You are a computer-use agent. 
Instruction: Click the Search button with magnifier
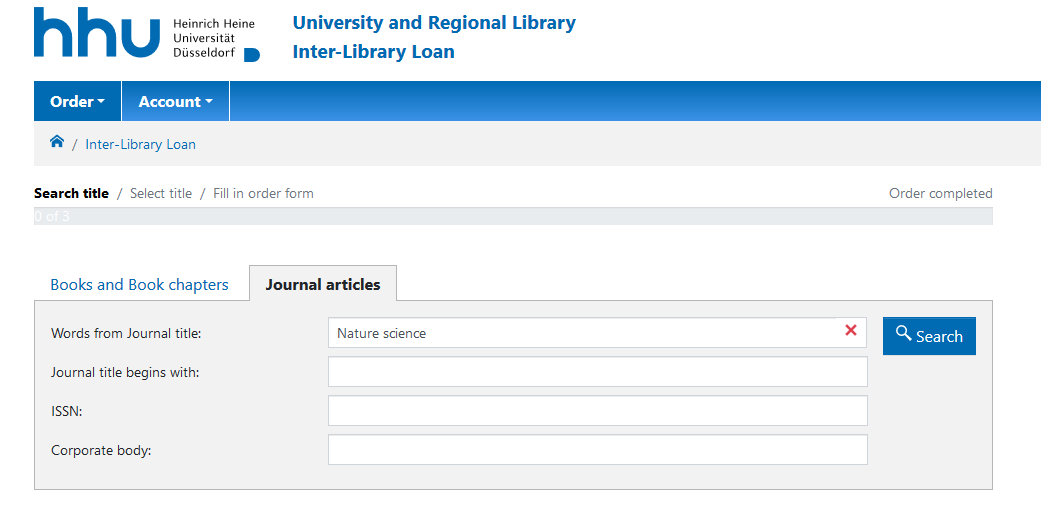tap(928, 336)
